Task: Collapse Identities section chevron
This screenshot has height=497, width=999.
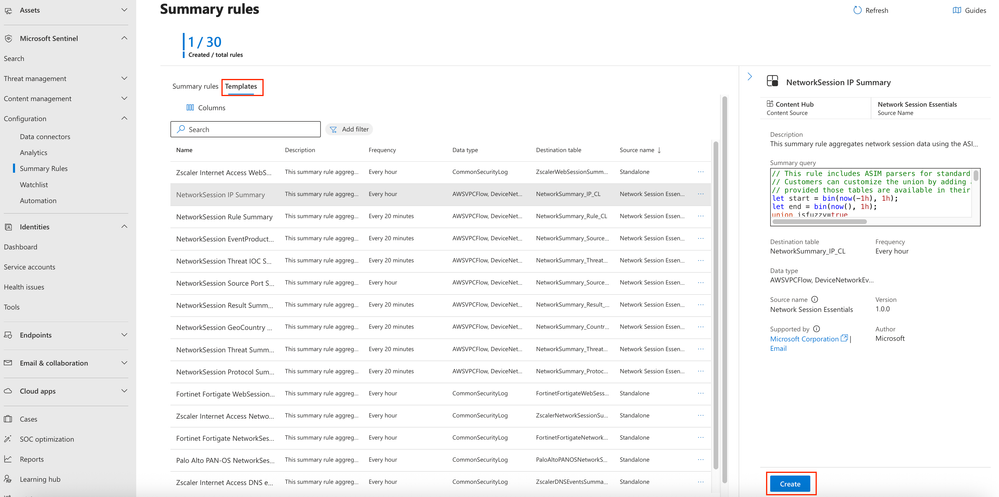Action: tap(124, 226)
